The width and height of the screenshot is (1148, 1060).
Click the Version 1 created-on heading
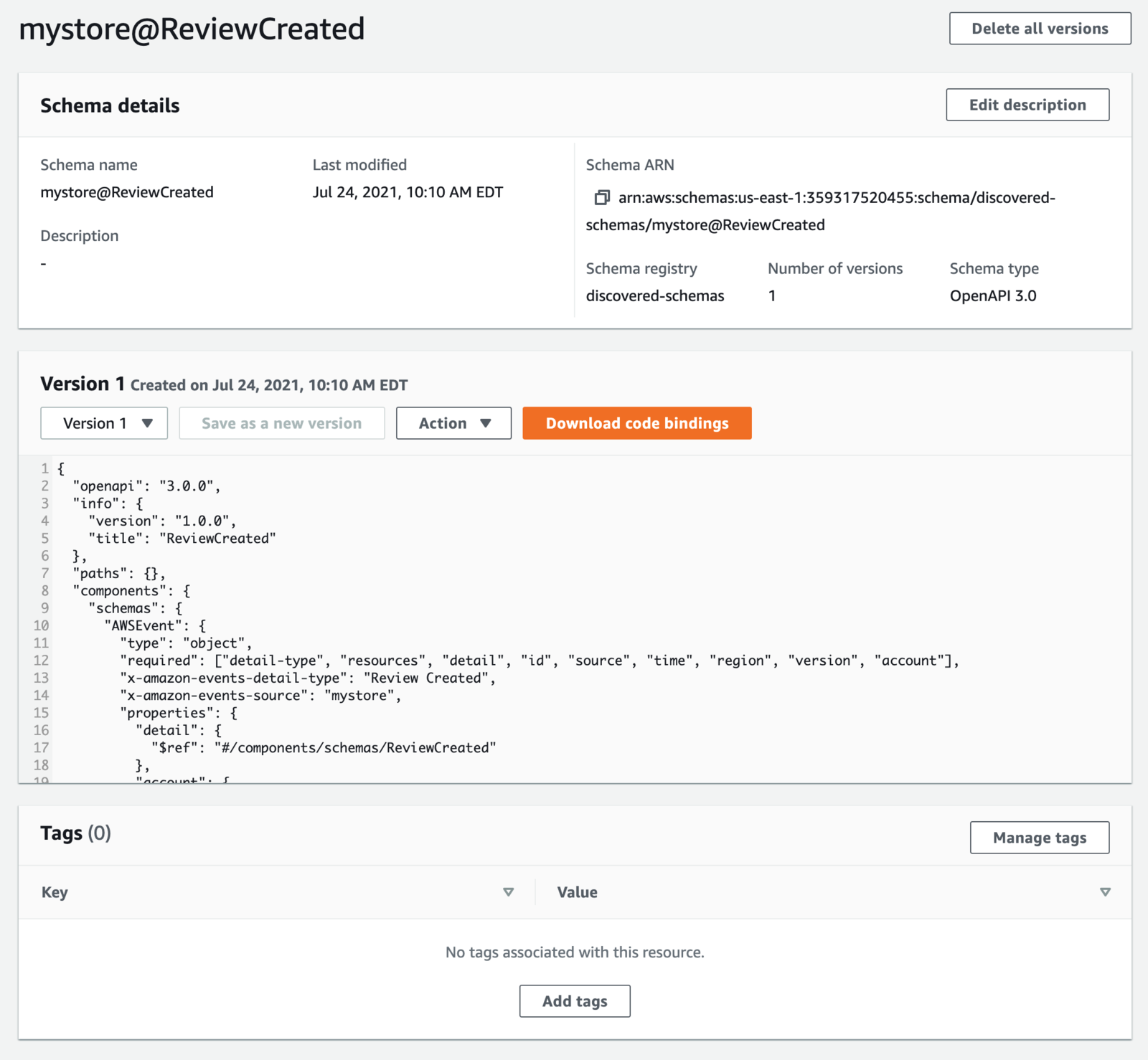[224, 384]
